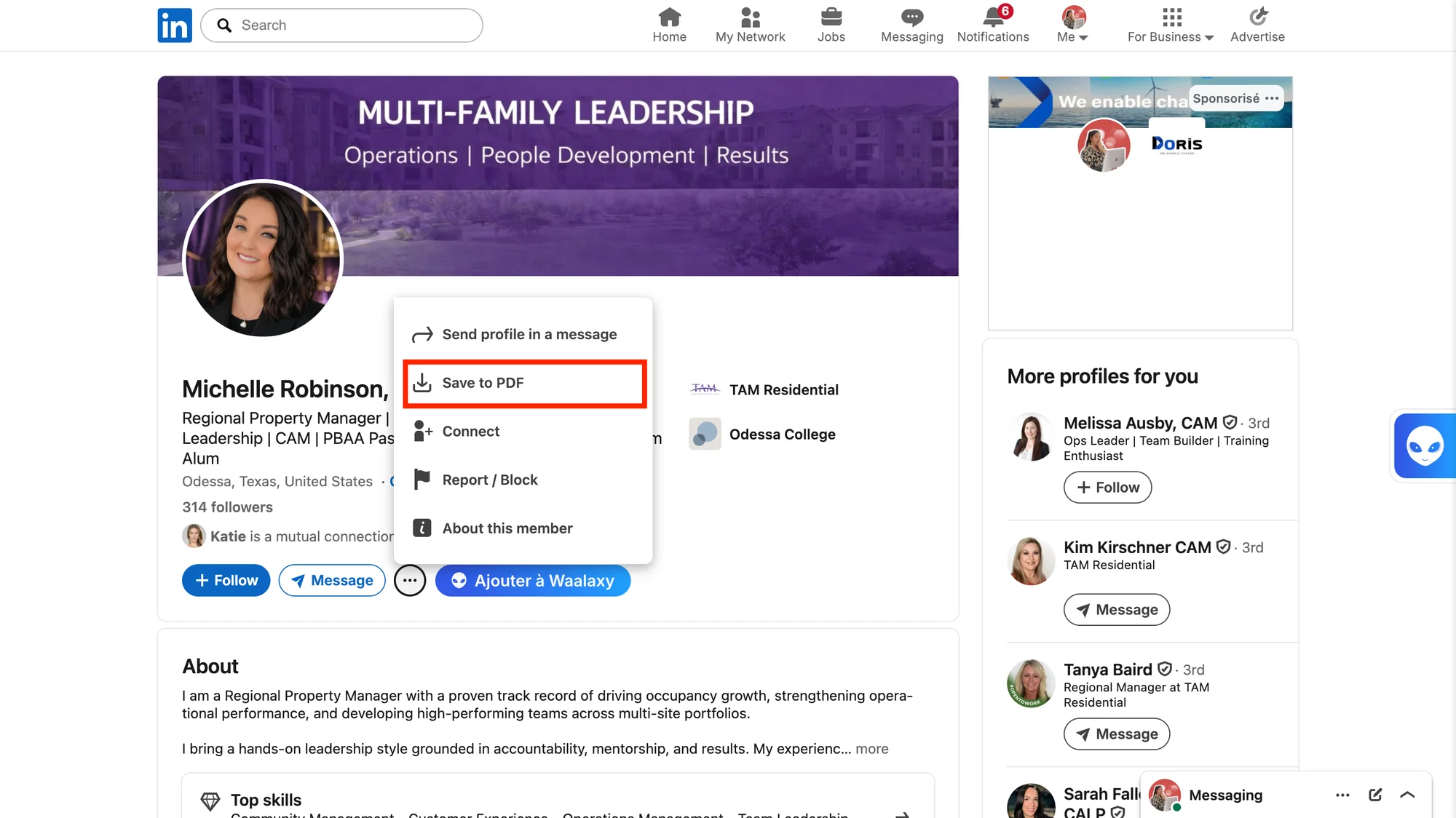Click the Odessa, Texas, United States location

pyautogui.click(x=277, y=482)
